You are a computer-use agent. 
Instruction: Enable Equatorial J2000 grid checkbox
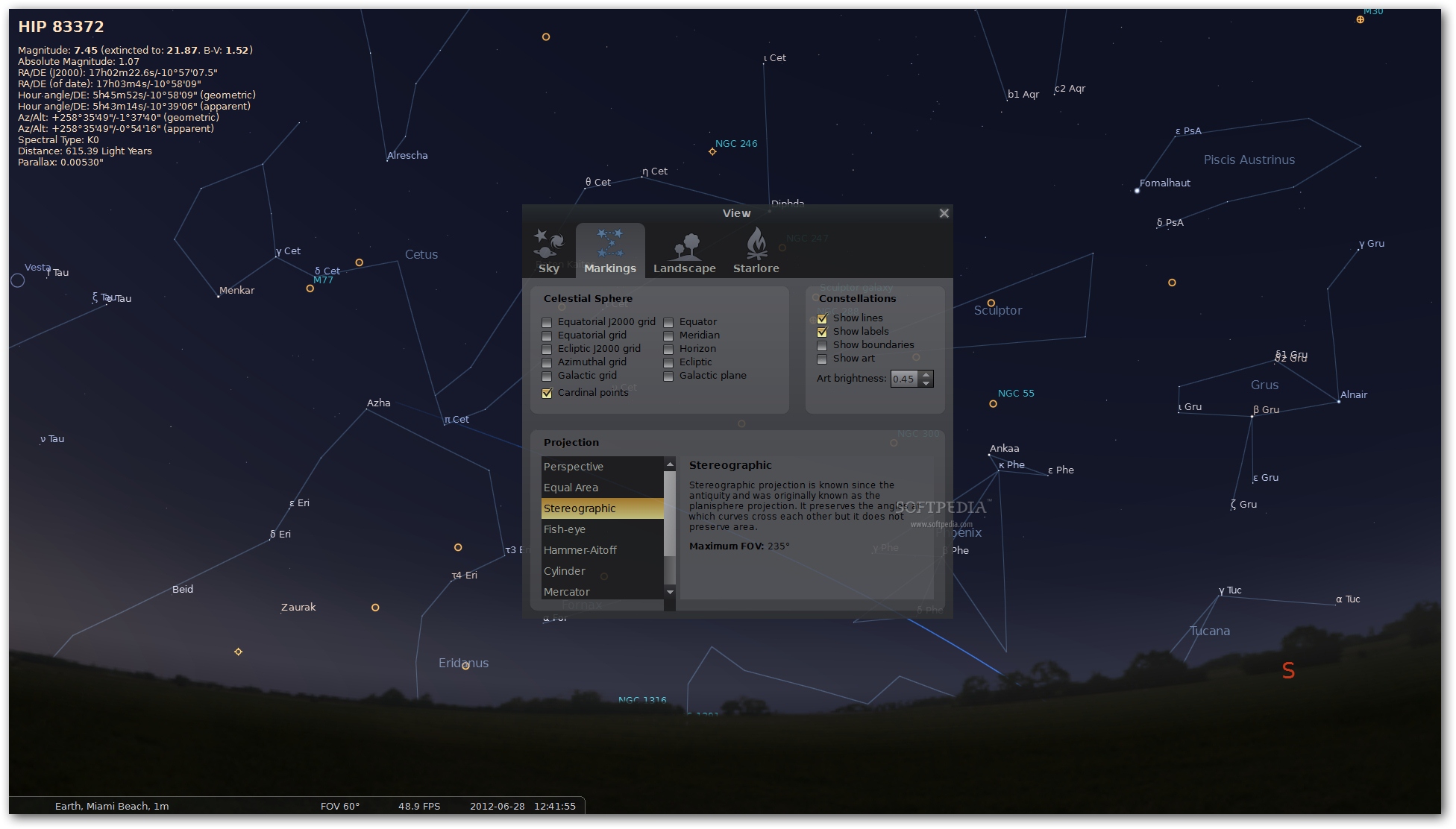point(547,323)
